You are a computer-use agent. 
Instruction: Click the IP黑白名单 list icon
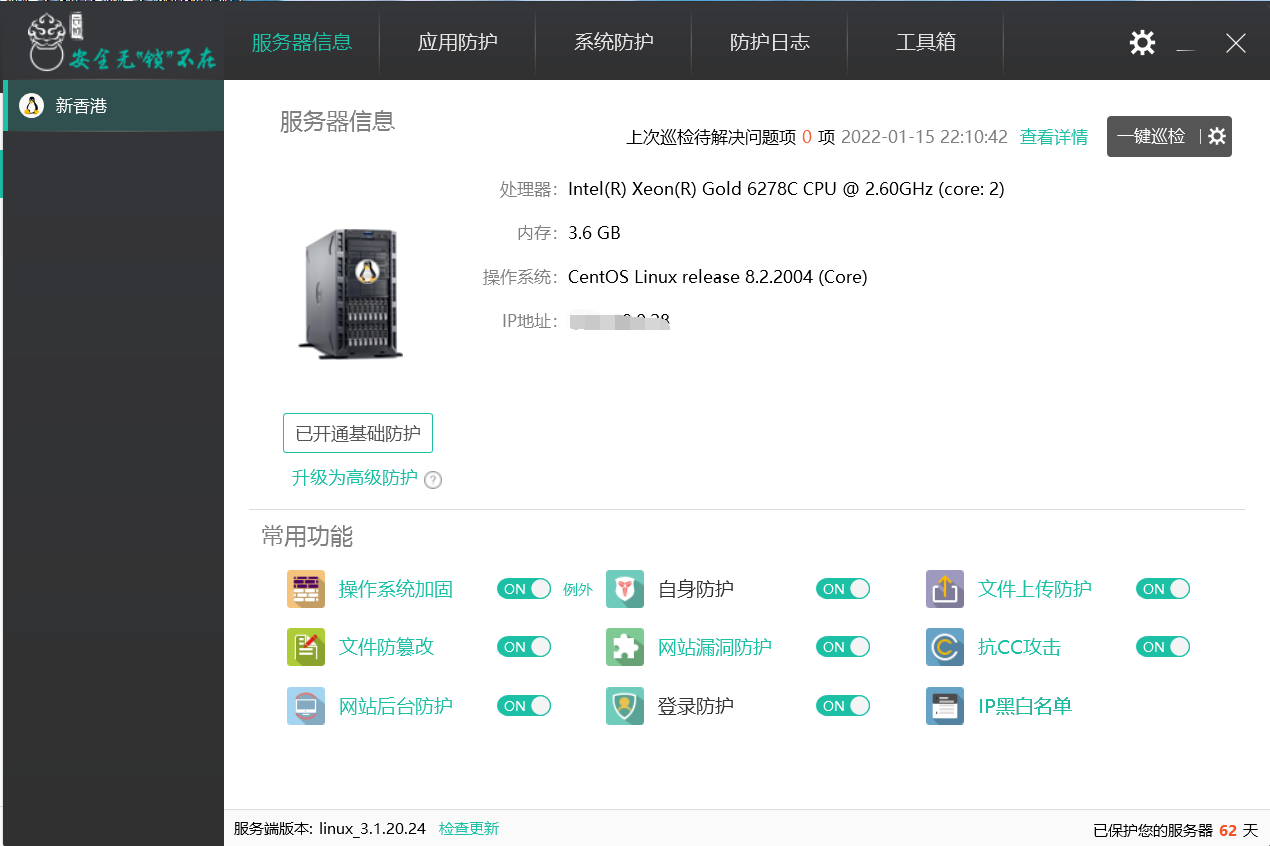[945, 706]
